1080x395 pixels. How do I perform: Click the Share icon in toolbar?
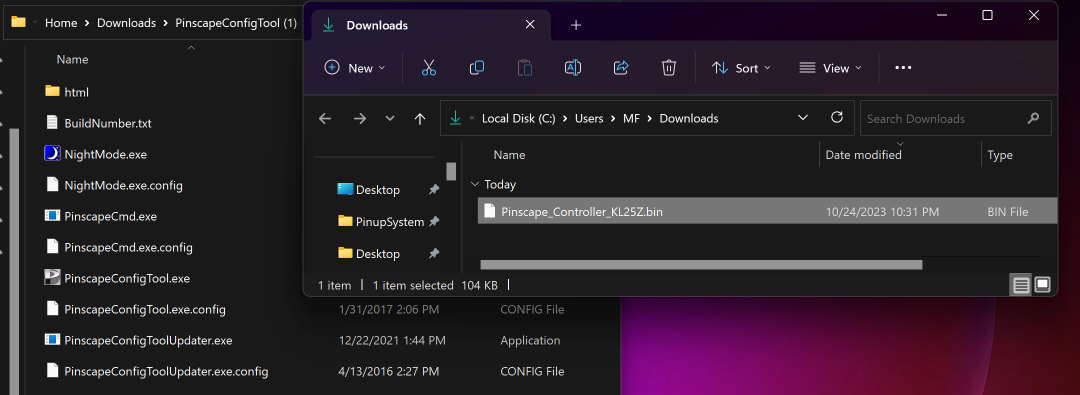[621, 68]
